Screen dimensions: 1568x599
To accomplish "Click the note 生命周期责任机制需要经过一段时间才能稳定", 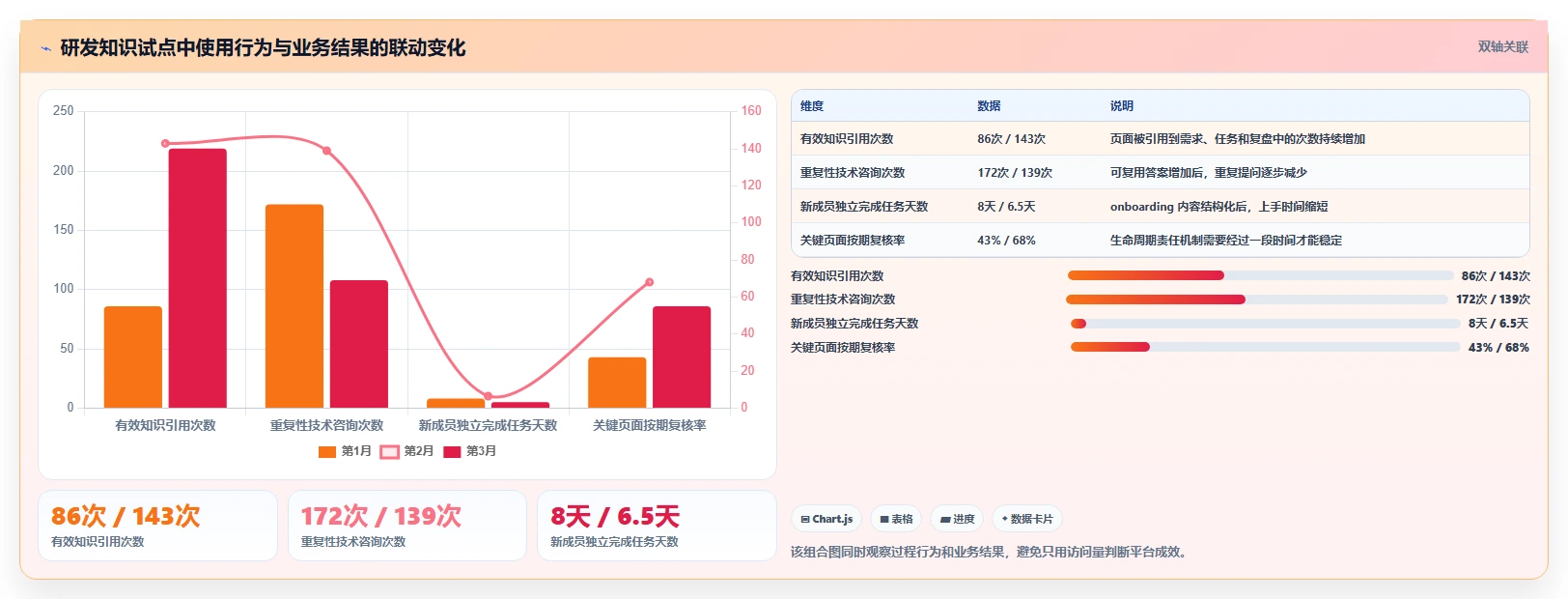I will click(x=1226, y=241).
